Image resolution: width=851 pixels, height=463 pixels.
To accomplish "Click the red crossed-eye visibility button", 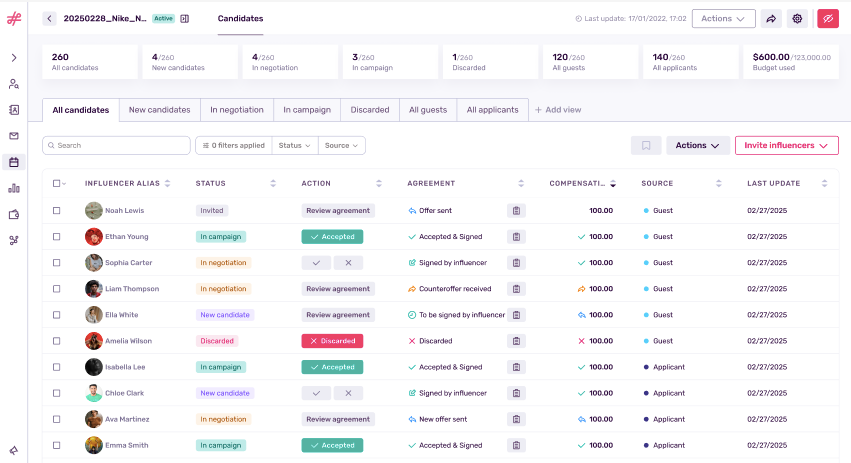I will coord(827,18).
